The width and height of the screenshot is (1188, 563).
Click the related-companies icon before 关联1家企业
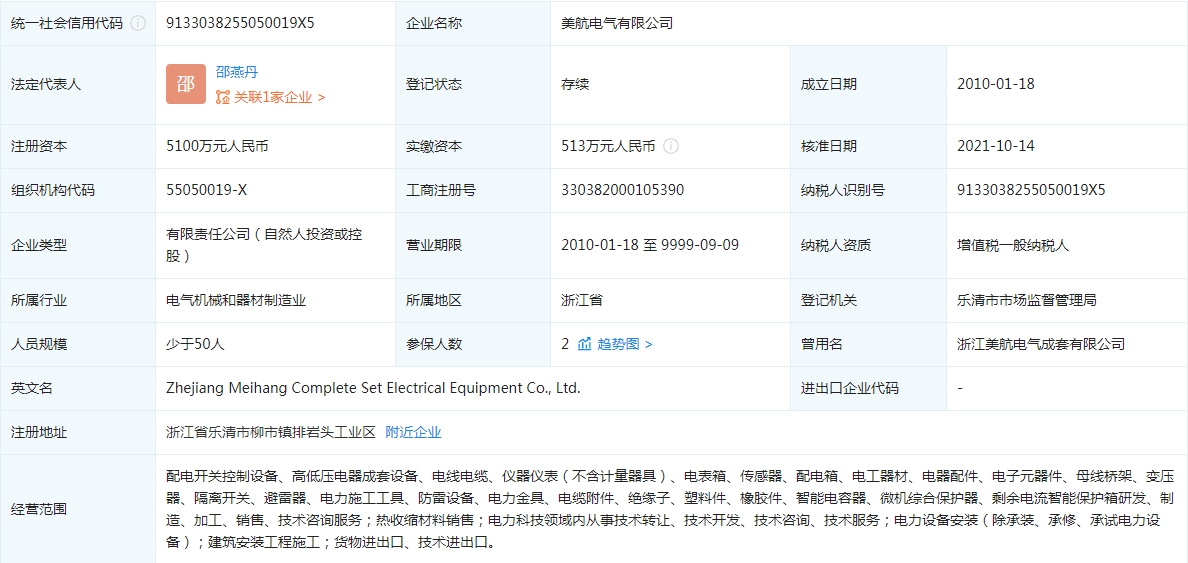[x=223, y=98]
